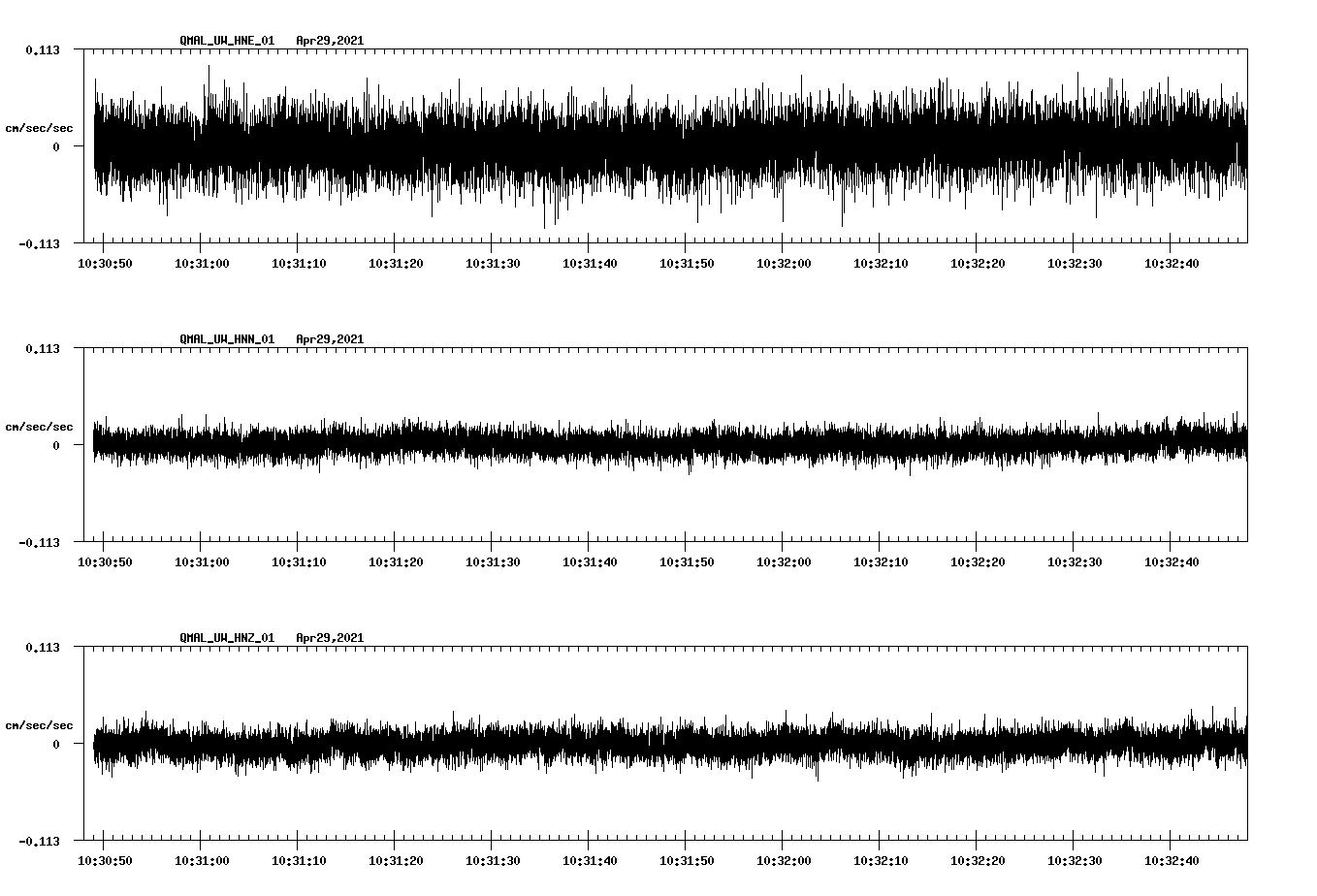This screenshot has height=896, width=1317.
Task: Click the -0.113 amplitude value on the bottom plot
Action: [37, 840]
